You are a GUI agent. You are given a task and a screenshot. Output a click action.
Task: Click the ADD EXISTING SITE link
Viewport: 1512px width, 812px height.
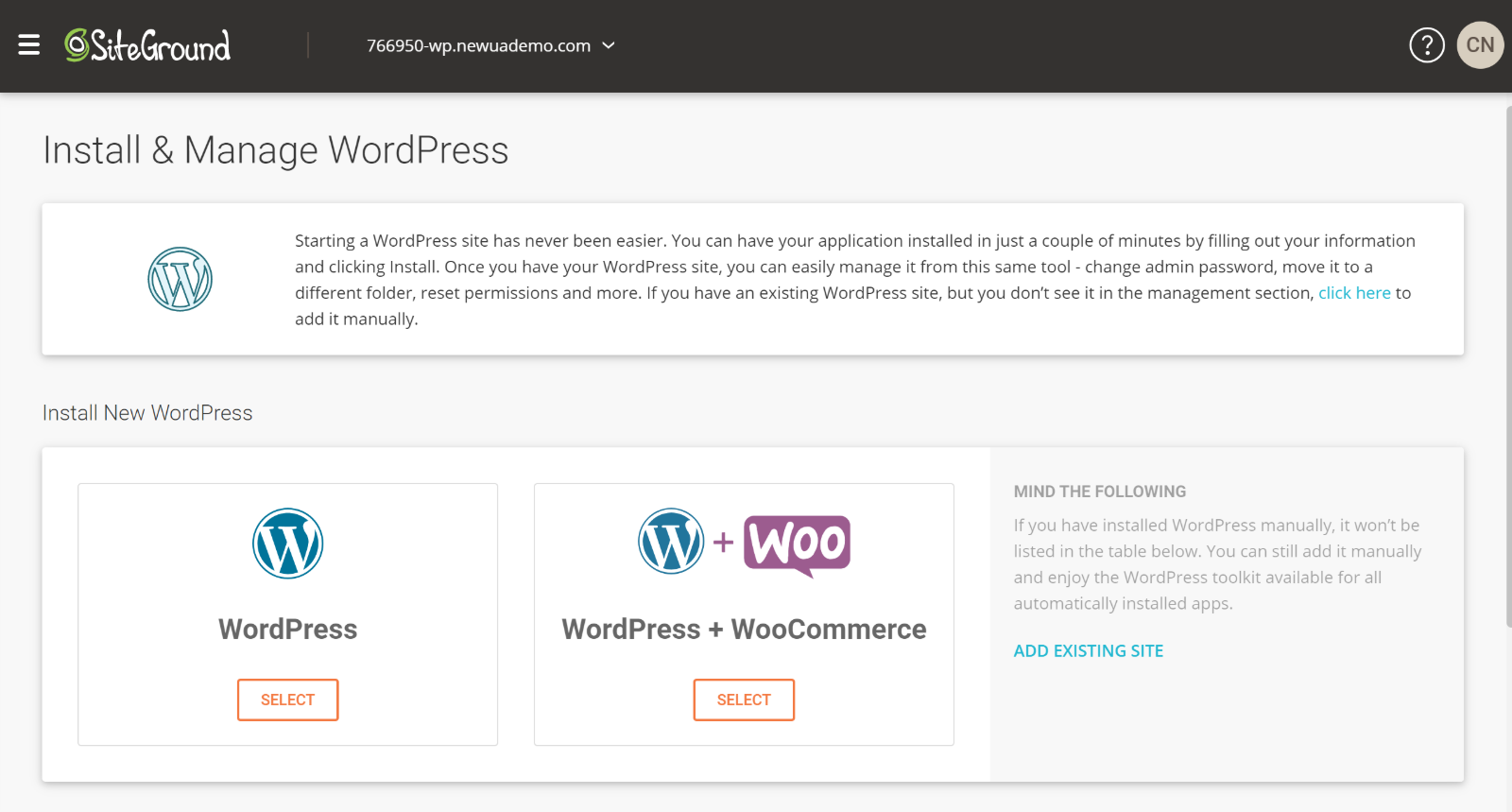1089,650
